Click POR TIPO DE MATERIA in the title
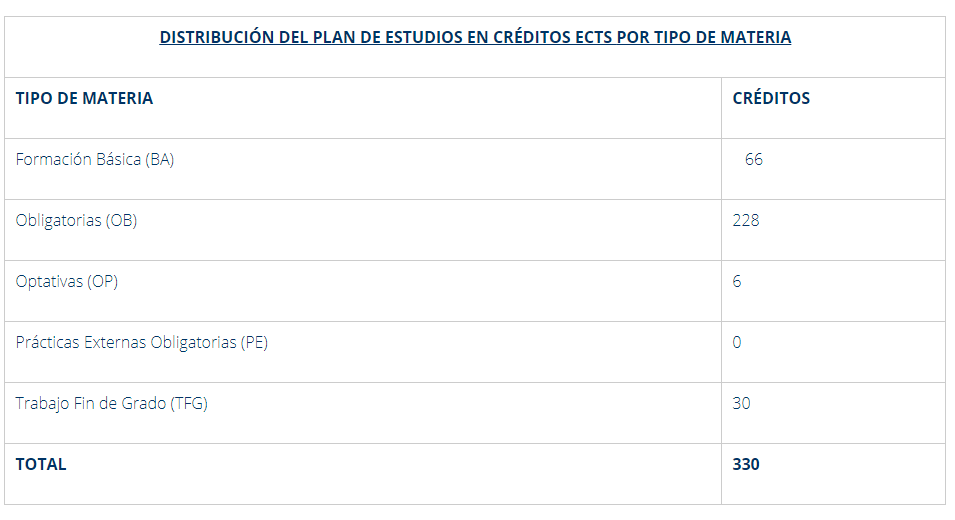955x520 pixels. point(706,38)
